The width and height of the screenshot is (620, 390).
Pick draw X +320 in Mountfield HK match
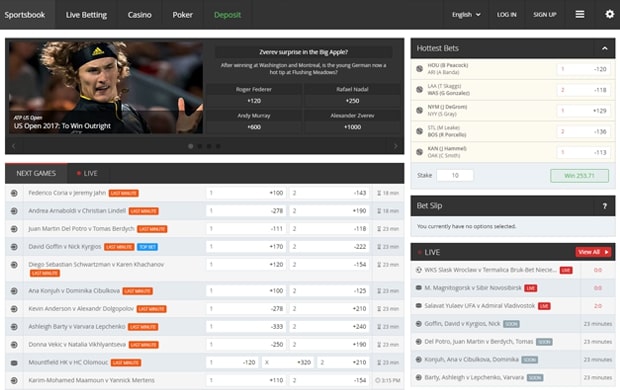[288, 362]
